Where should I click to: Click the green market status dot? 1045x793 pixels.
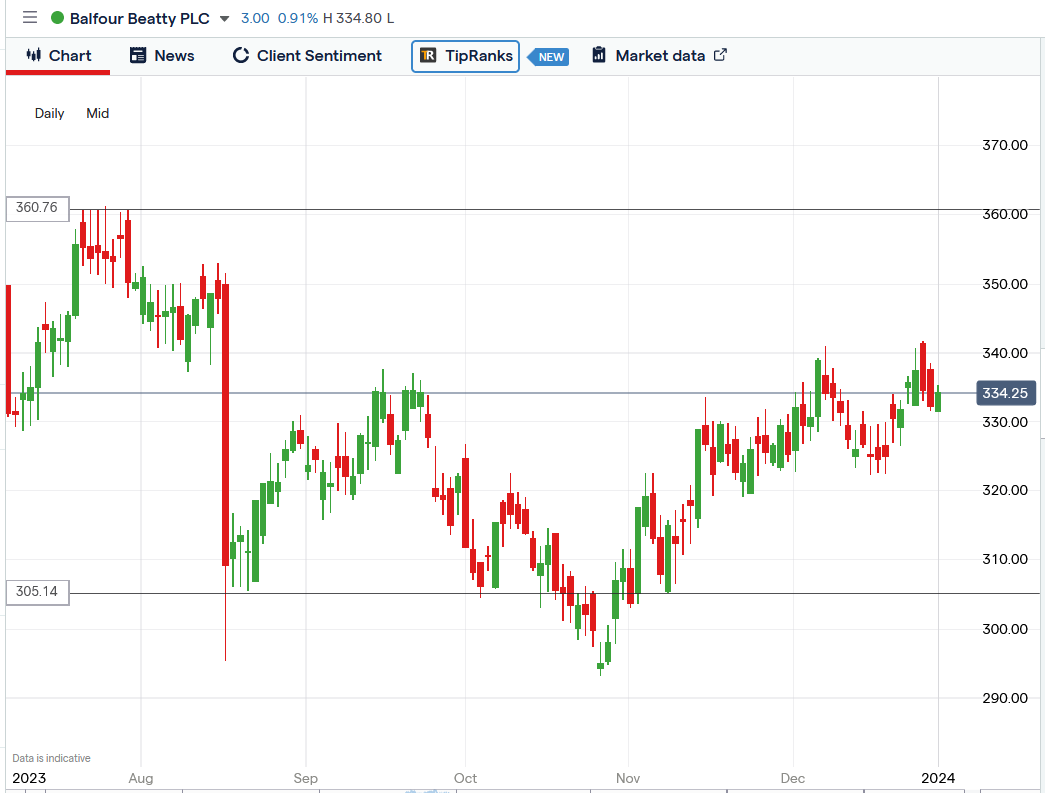[57, 18]
